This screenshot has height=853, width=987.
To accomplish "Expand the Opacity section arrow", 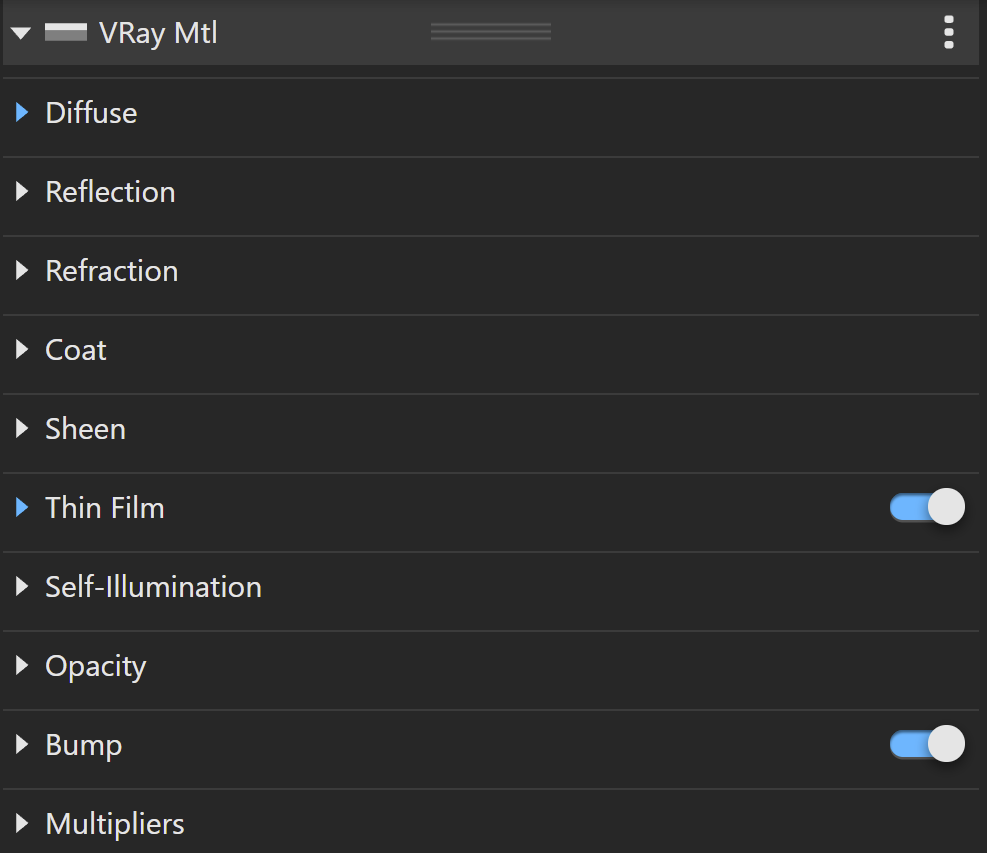I will click(22, 665).
